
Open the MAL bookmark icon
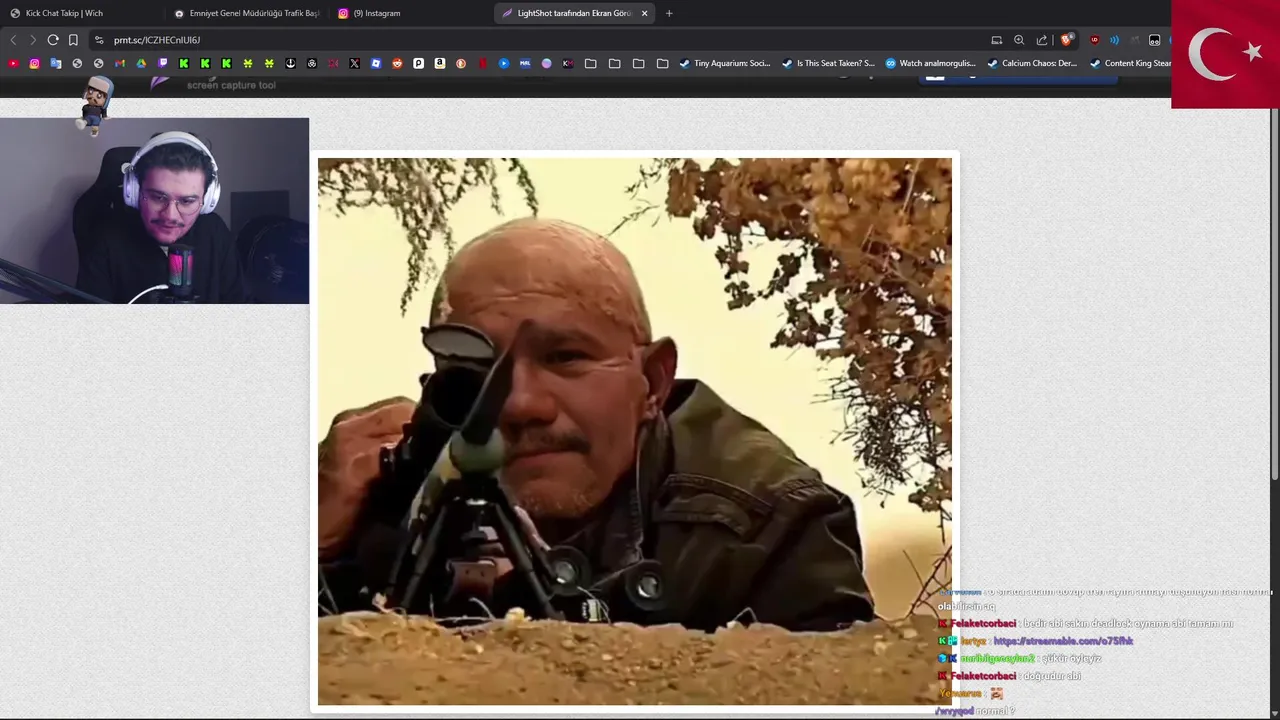525,63
